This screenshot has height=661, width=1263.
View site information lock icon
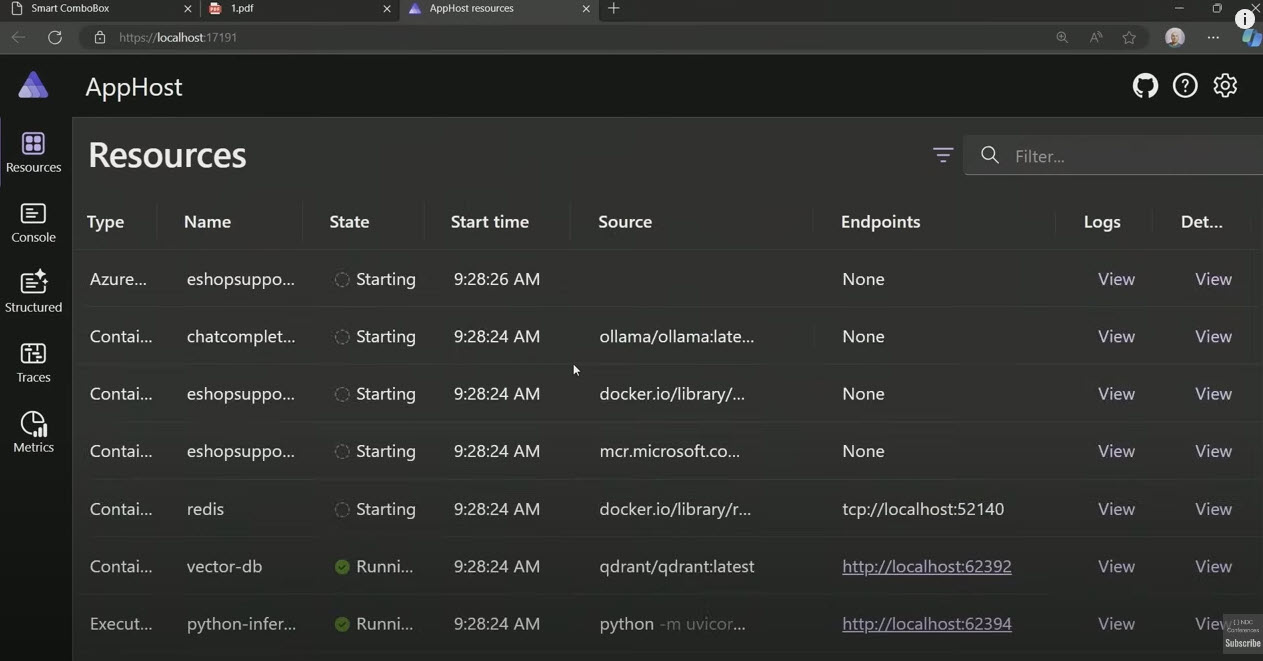99,37
